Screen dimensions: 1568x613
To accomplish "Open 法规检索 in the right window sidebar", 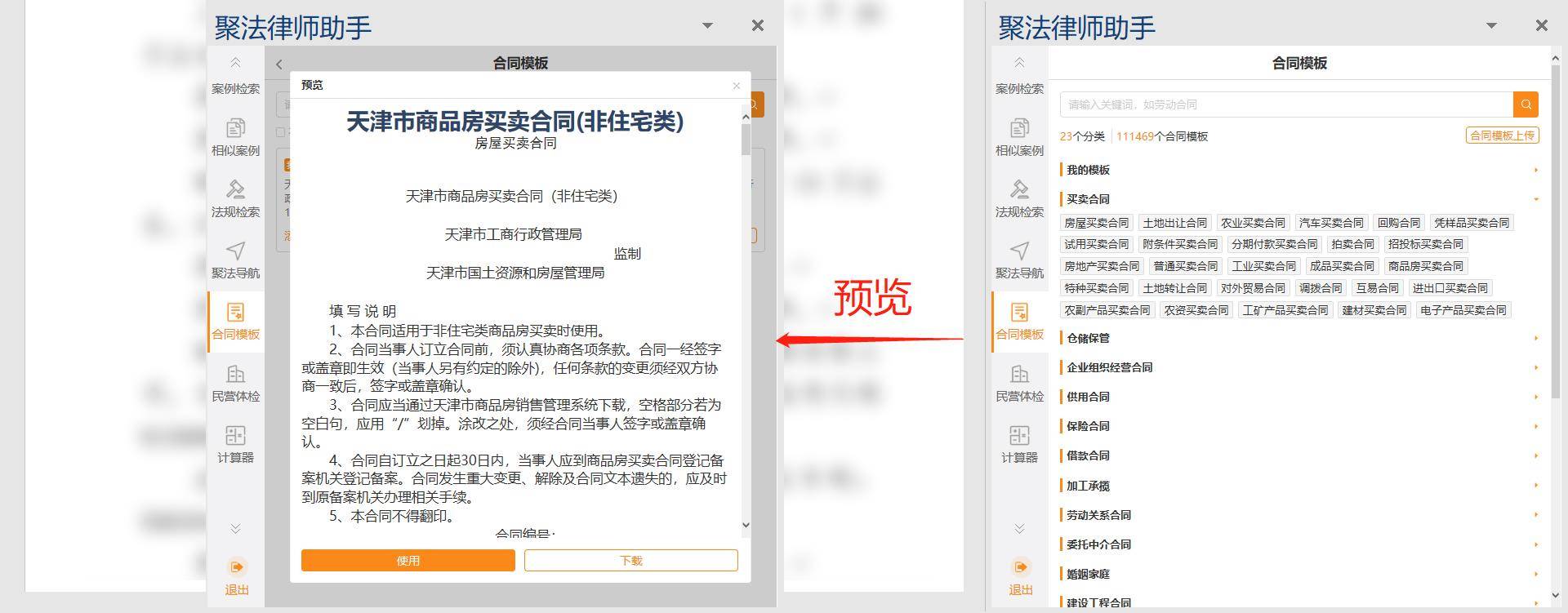I will 1019,198.
